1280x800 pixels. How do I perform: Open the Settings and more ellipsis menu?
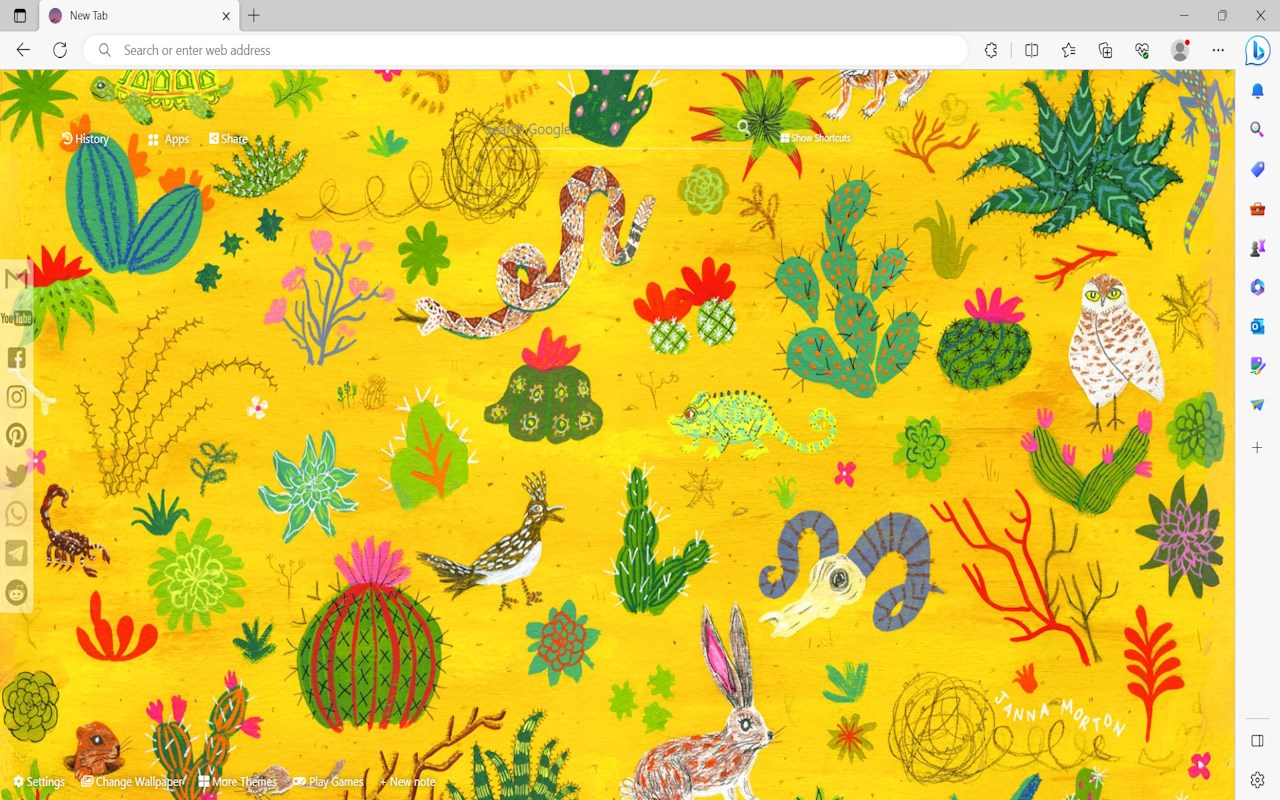pos(1218,50)
